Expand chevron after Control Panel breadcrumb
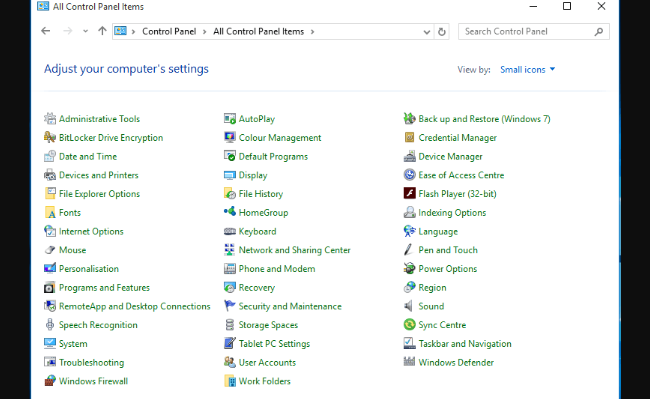The height and width of the screenshot is (399, 650). point(204,31)
